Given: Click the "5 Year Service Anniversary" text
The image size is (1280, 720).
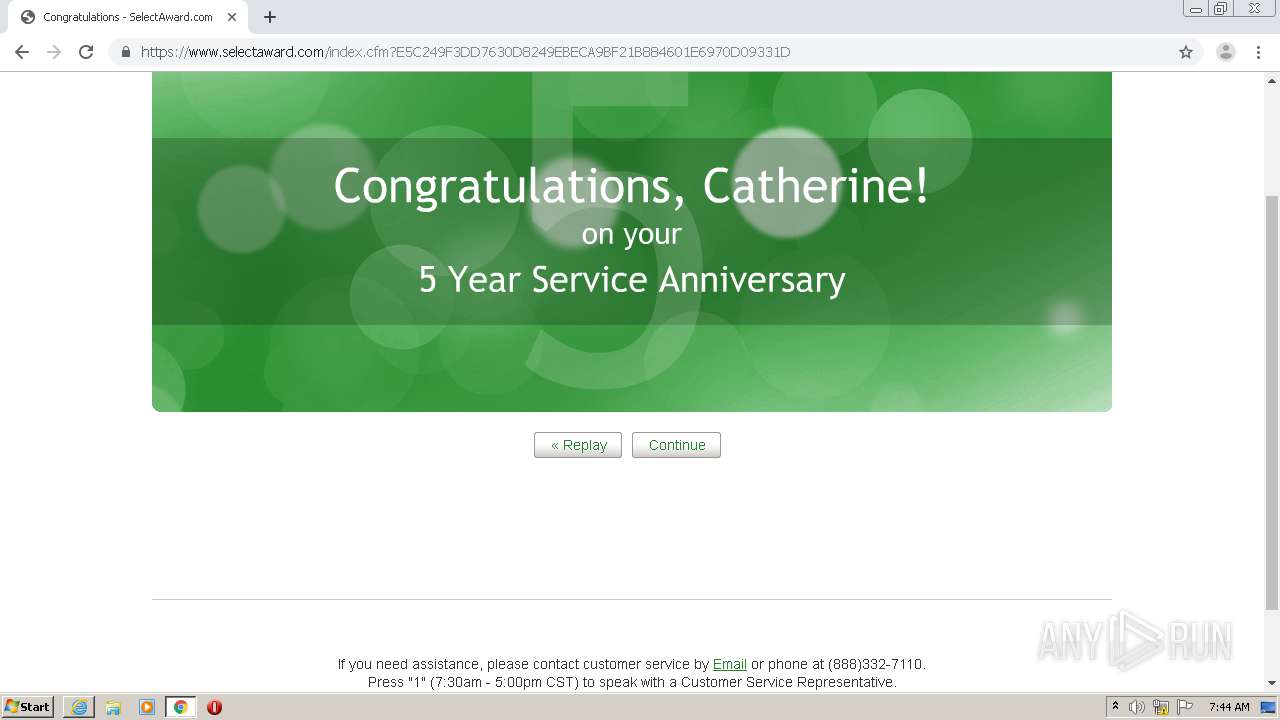Looking at the screenshot, I should point(632,279).
